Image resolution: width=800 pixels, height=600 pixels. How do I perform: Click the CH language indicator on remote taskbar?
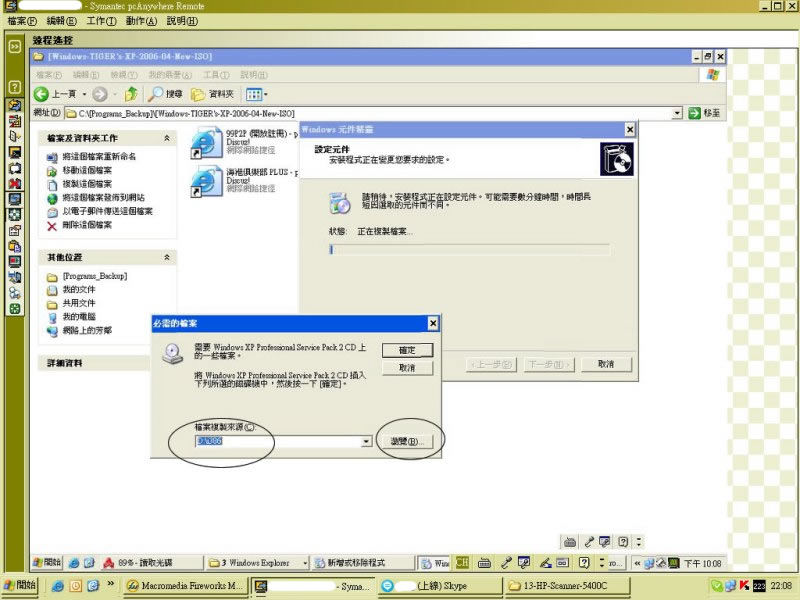coord(462,563)
